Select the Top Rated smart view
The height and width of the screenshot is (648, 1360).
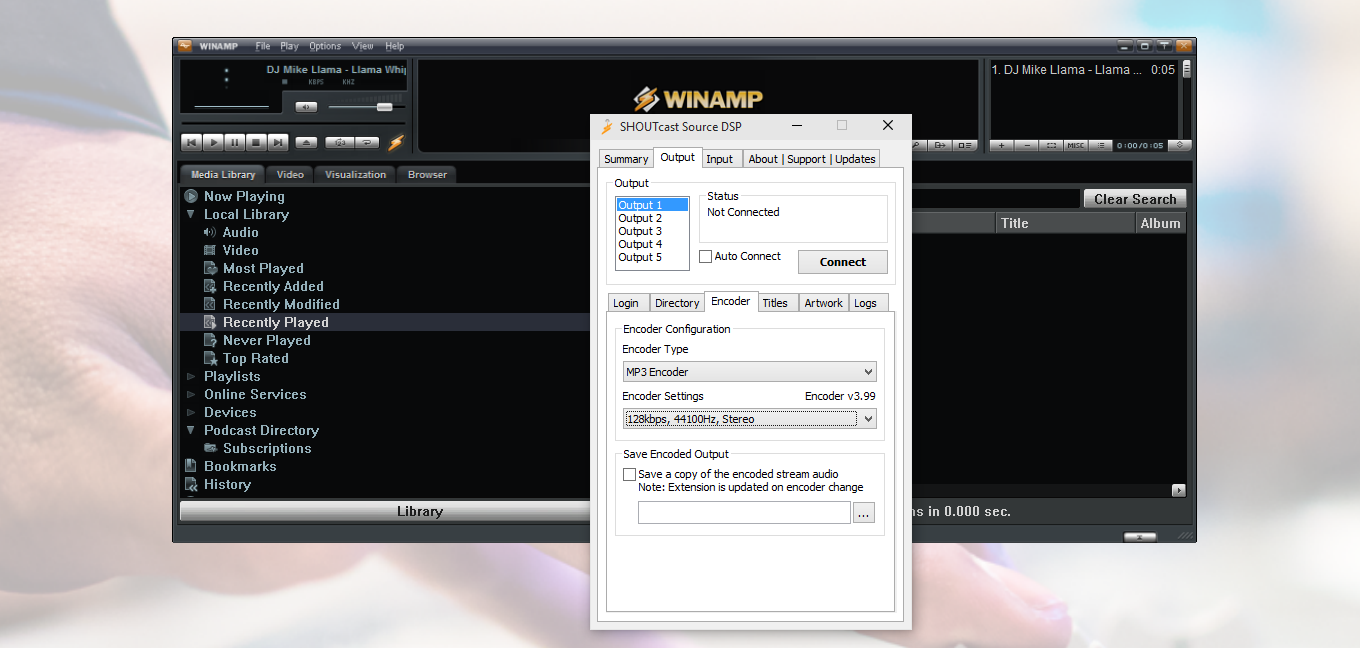click(x=255, y=358)
